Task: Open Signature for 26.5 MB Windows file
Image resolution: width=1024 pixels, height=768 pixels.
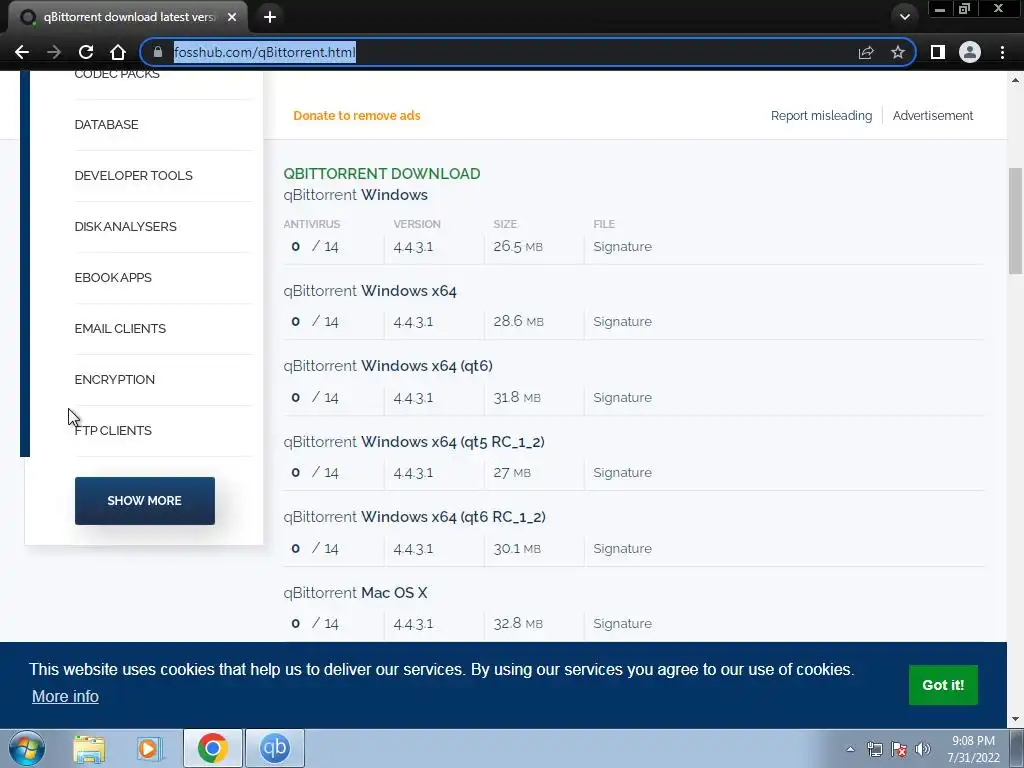Action: tap(622, 247)
